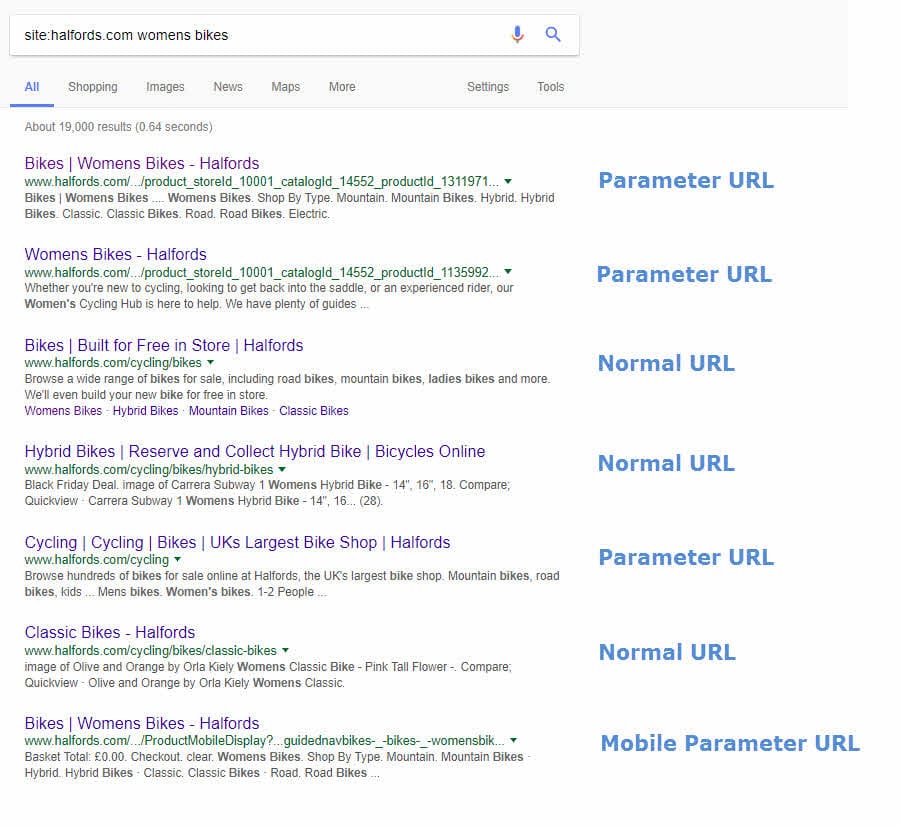Click the www.halfords.com/cycling/bikes/classic-bikes URL text
Viewport: 900px width, 826px height.
point(150,650)
